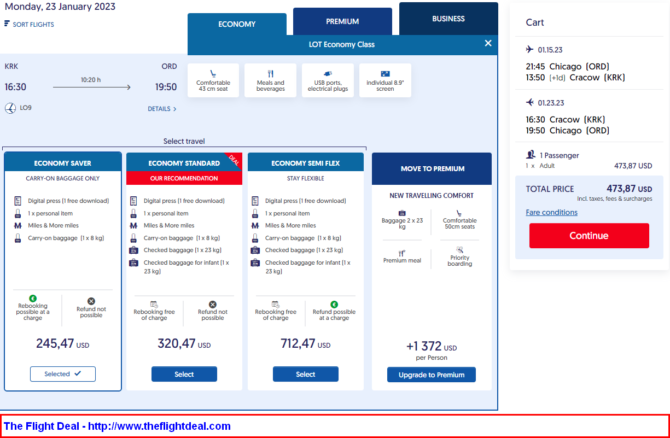Click the departing plane icon for 01.15.23

click(x=530, y=49)
